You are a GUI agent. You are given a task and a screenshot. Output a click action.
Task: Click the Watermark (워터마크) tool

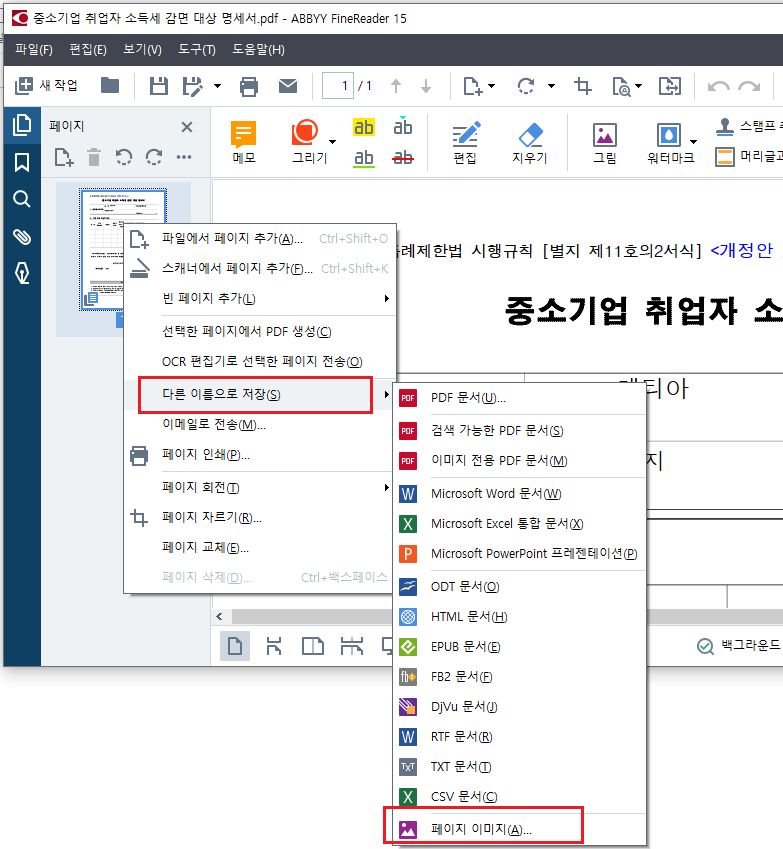coord(670,143)
